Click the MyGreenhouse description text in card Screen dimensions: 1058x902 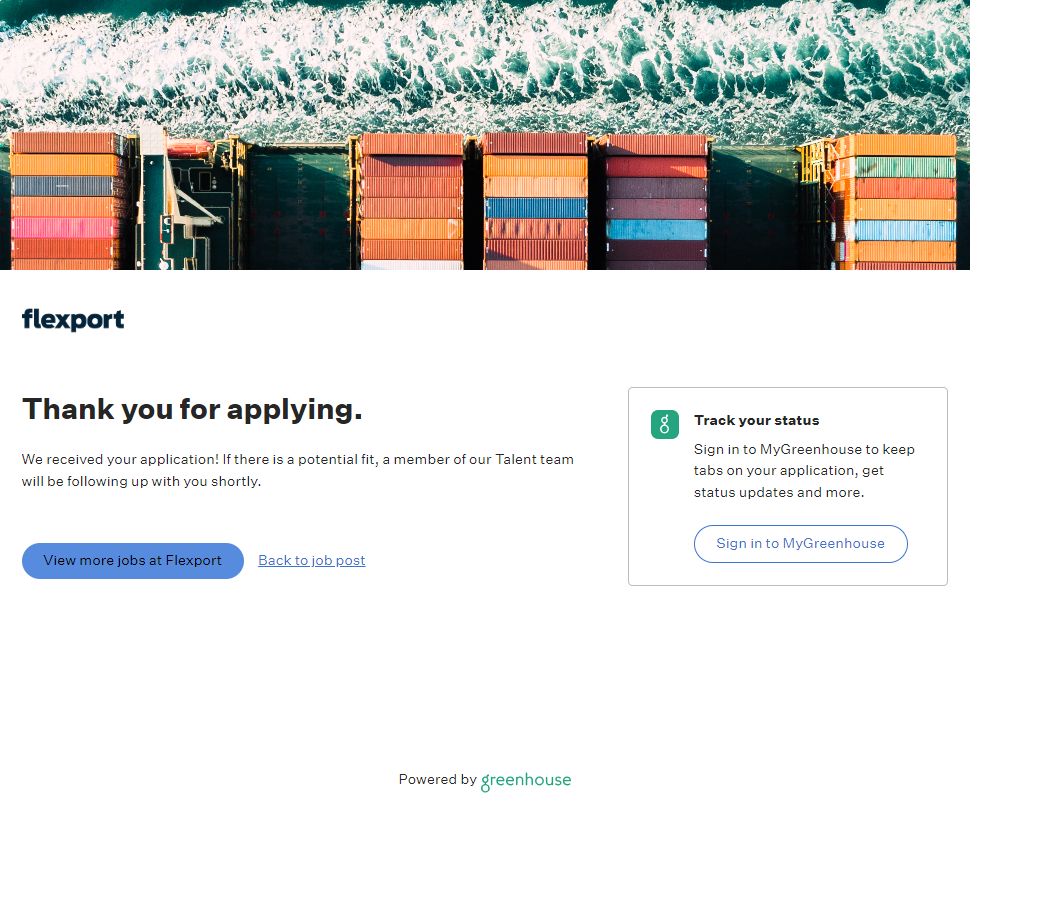click(804, 471)
